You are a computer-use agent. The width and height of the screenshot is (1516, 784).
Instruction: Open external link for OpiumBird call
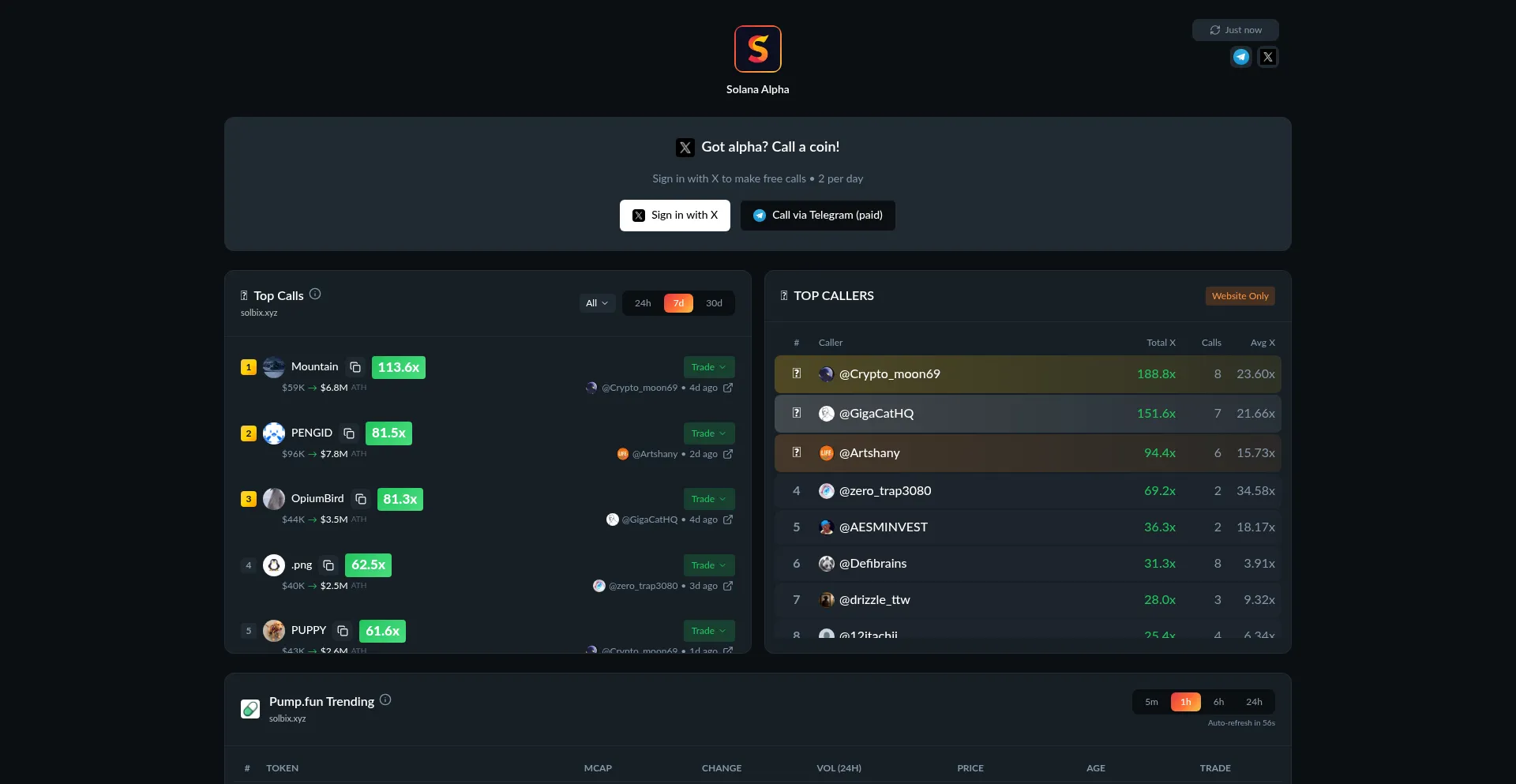[x=728, y=520]
